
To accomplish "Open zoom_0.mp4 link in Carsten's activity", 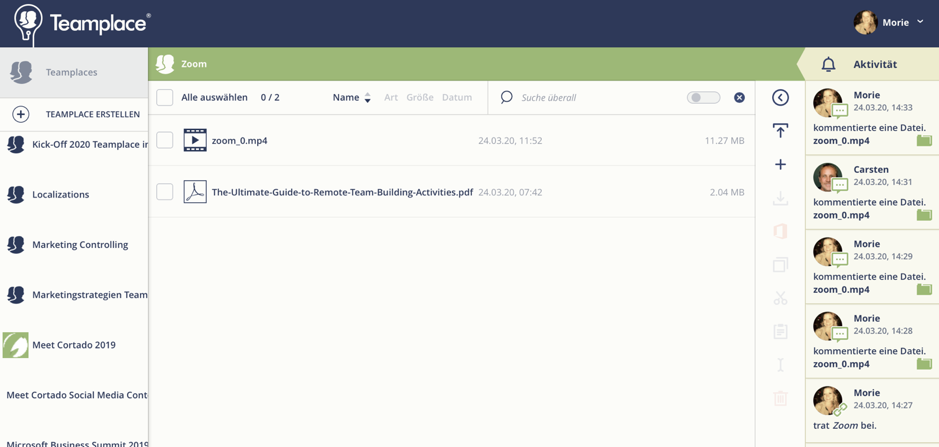I will coord(841,215).
